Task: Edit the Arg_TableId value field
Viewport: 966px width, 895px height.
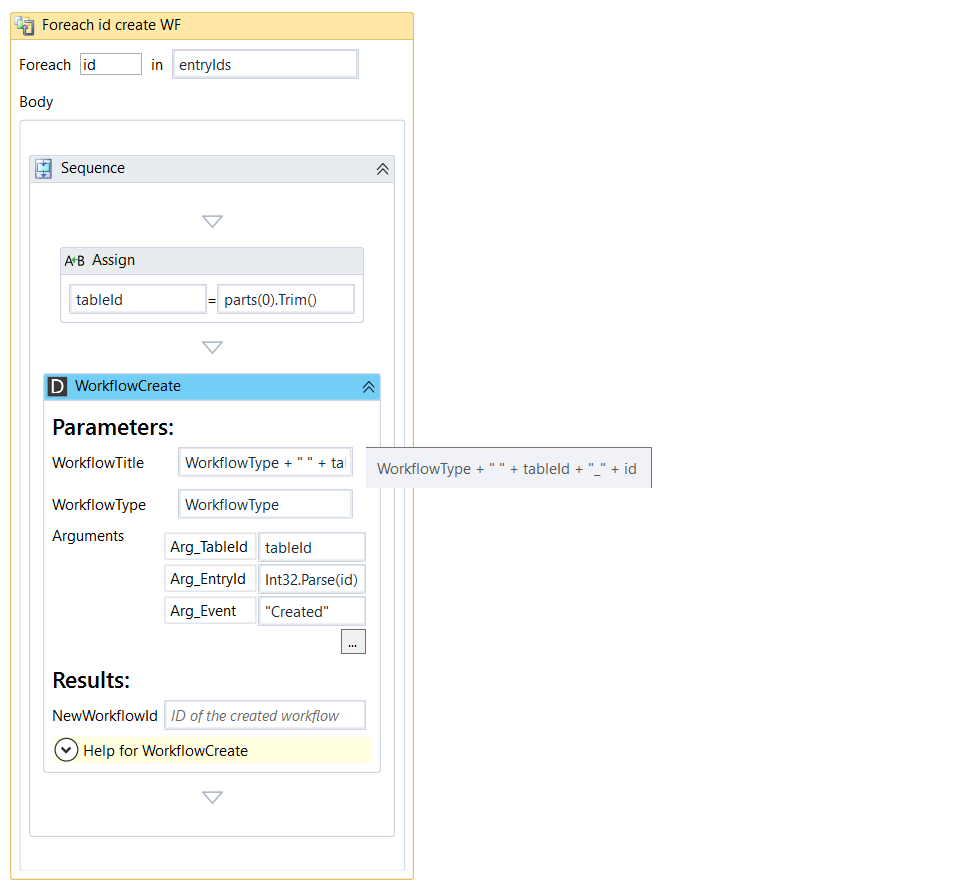Action: click(311, 547)
